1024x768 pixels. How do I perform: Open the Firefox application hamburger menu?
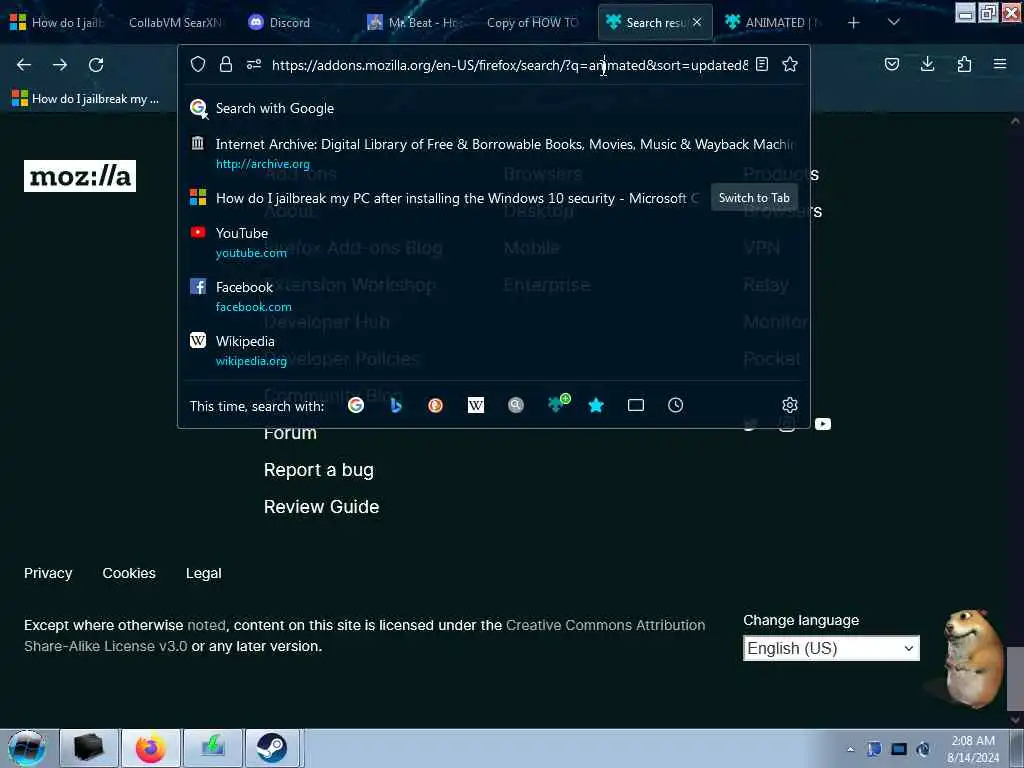1000,64
